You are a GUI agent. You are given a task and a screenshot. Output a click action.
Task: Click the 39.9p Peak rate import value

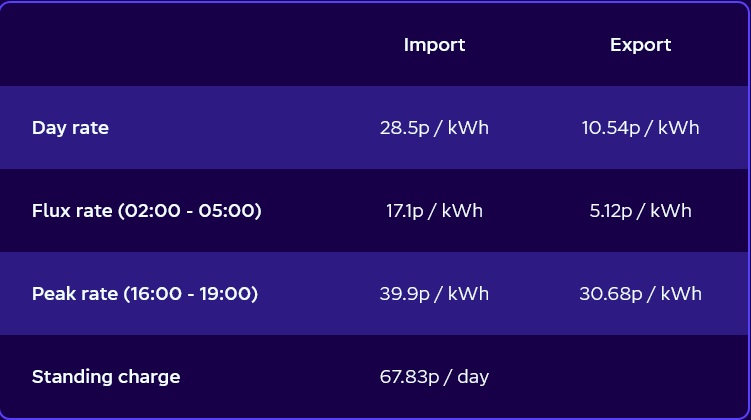434,294
